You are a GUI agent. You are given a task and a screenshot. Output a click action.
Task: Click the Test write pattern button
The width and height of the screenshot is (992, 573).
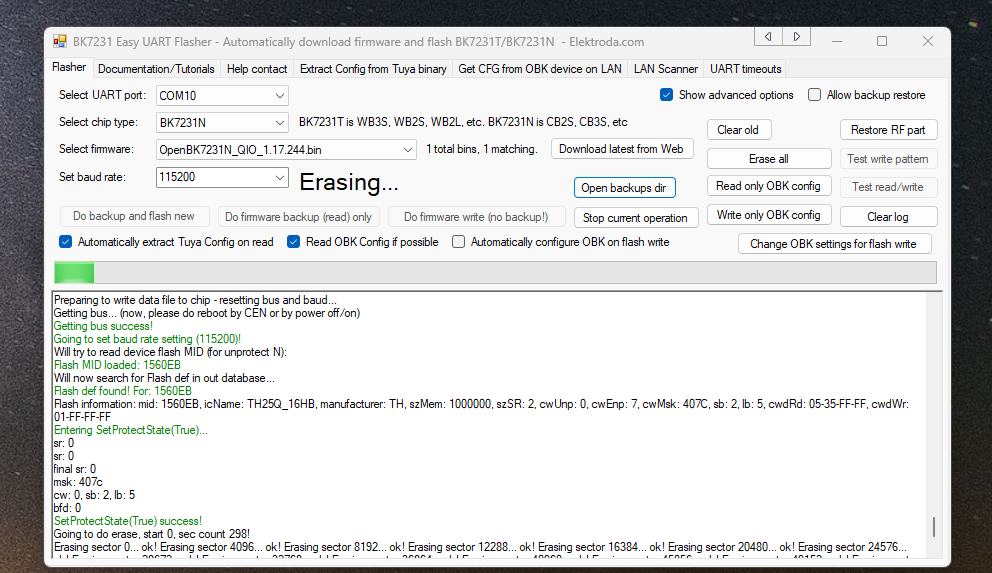[x=888, y=159]
